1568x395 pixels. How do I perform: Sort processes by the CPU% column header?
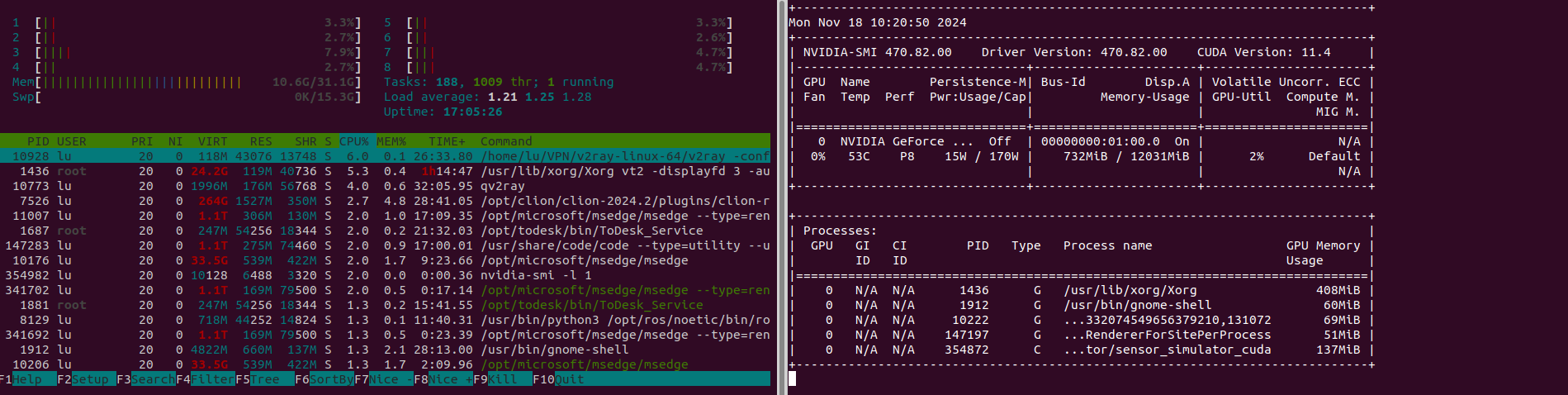354,141
